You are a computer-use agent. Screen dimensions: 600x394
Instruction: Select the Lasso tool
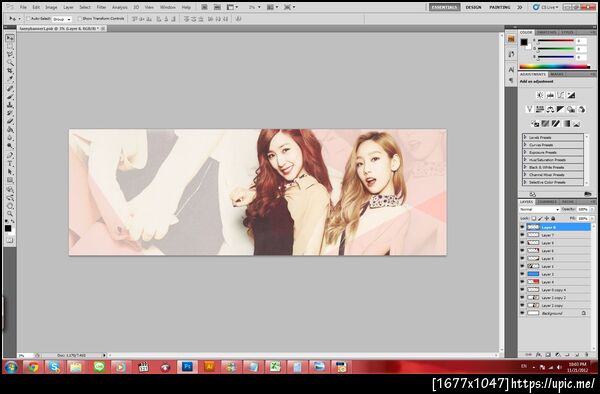coord(10,54)
